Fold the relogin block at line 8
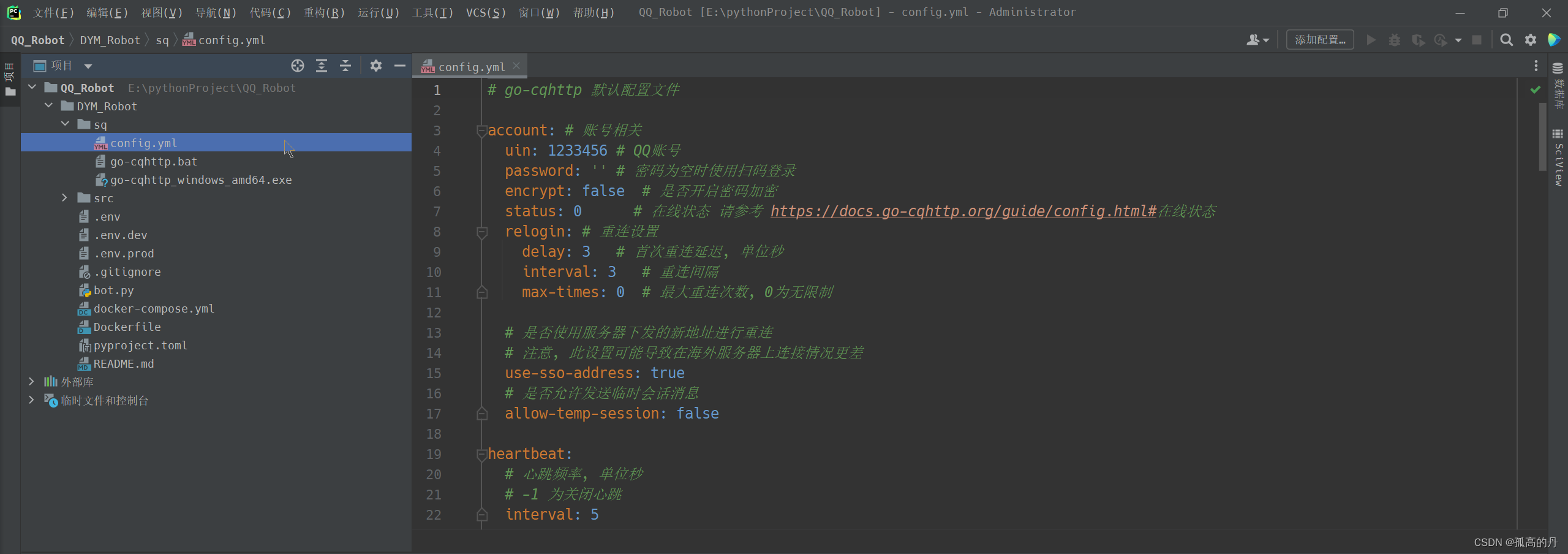The height and width of the screenshot is (554, 1568). point(482,232)
